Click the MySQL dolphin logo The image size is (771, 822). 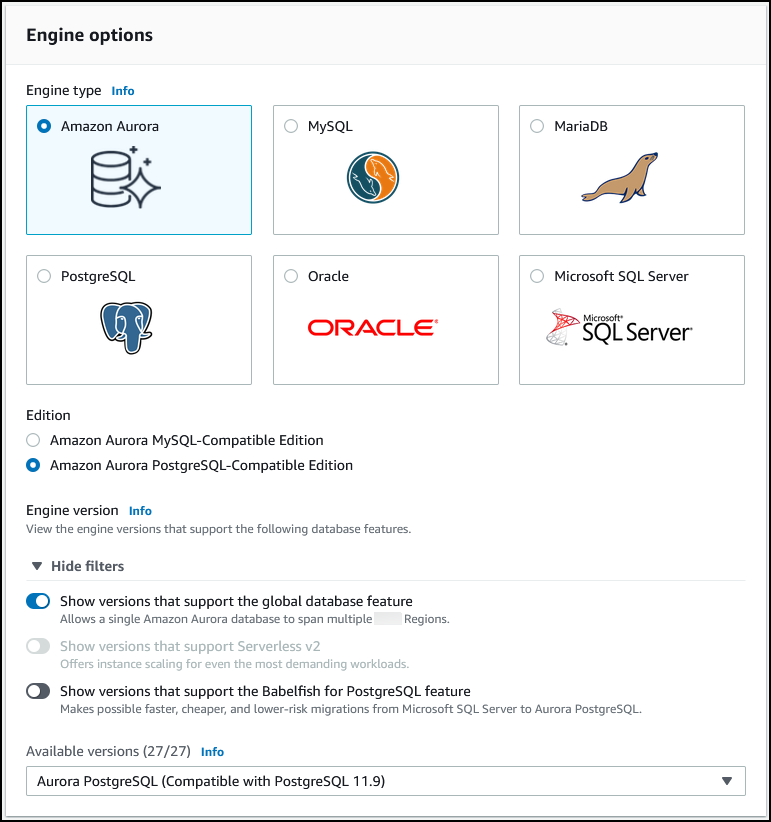point(373,180)
